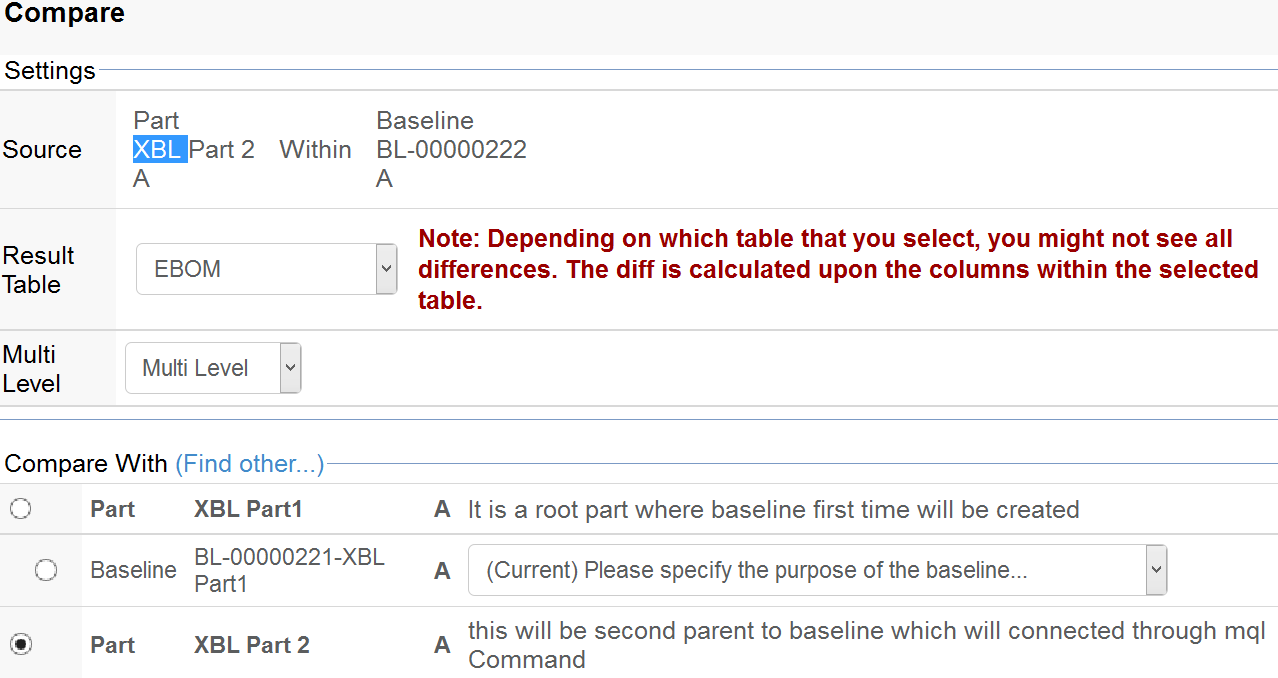Click the Result Table row label

coord(38,269)
